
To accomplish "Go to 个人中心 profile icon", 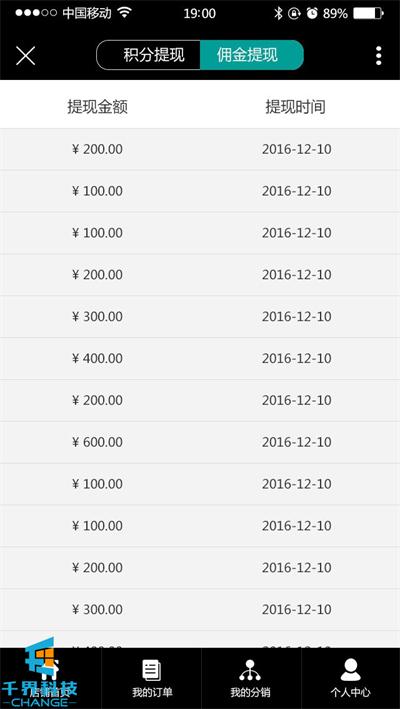I will click(350, 670).
